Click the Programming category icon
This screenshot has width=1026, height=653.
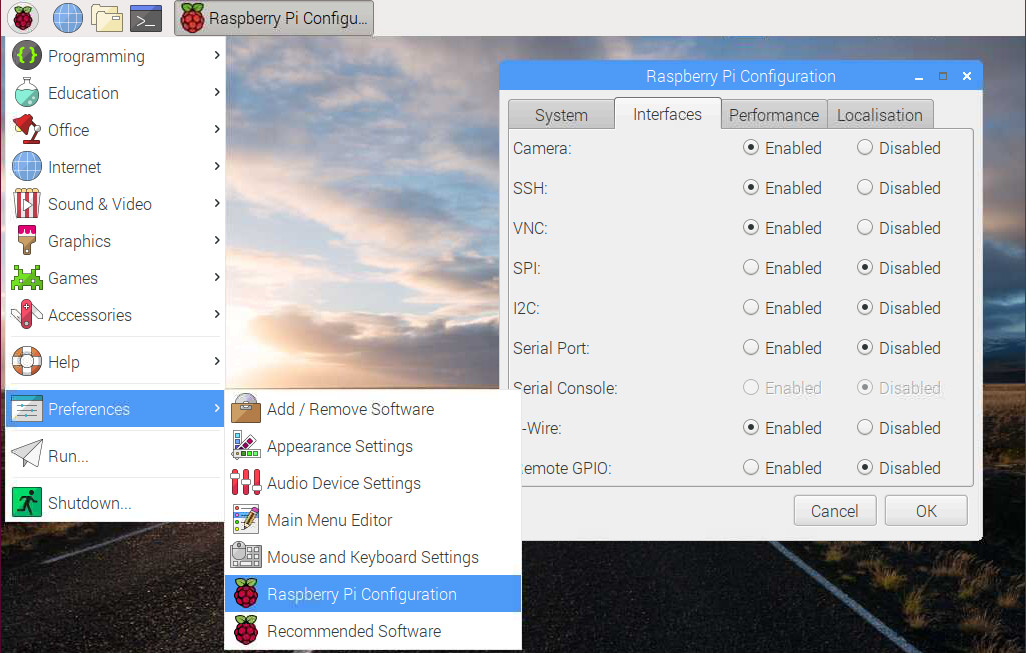27,56
